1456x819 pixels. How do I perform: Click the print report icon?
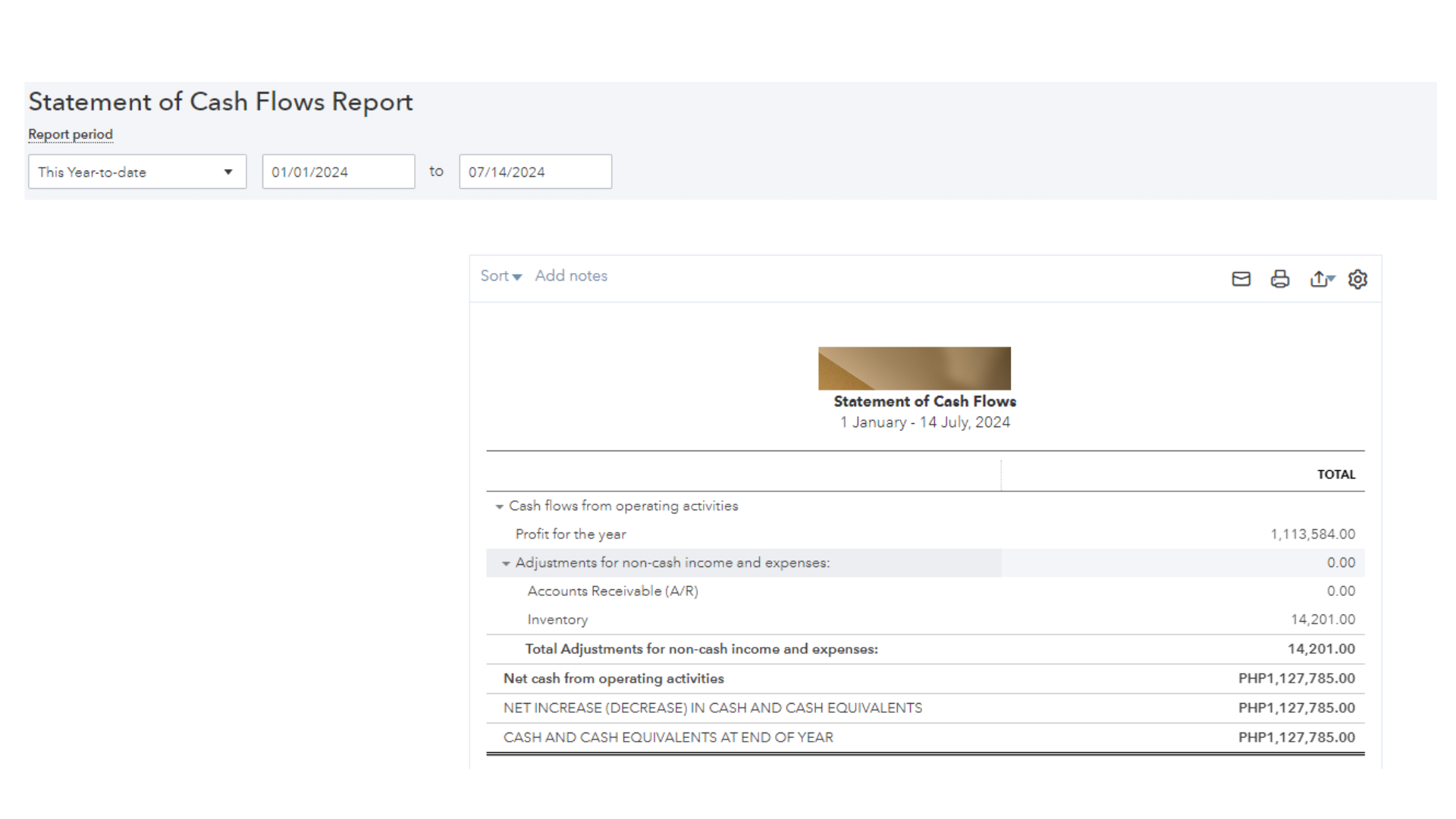point(1280,279)
